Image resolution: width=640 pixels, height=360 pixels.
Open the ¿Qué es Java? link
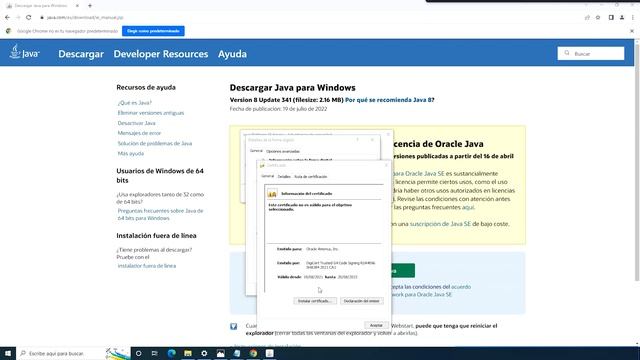pyautogui.click(x=134, y=103)
